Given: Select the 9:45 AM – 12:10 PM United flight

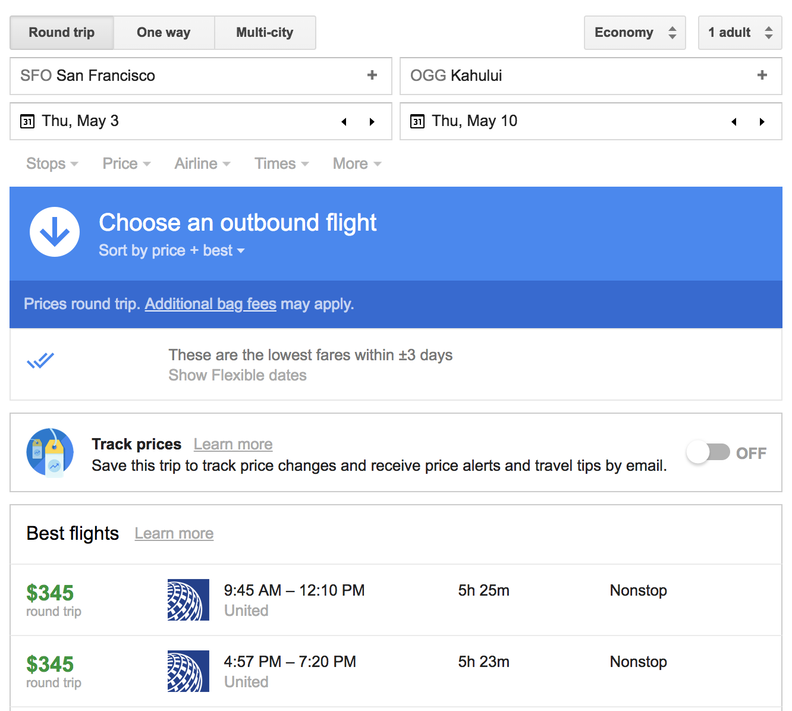Looking at the screenshot, I should pos(396,600).
